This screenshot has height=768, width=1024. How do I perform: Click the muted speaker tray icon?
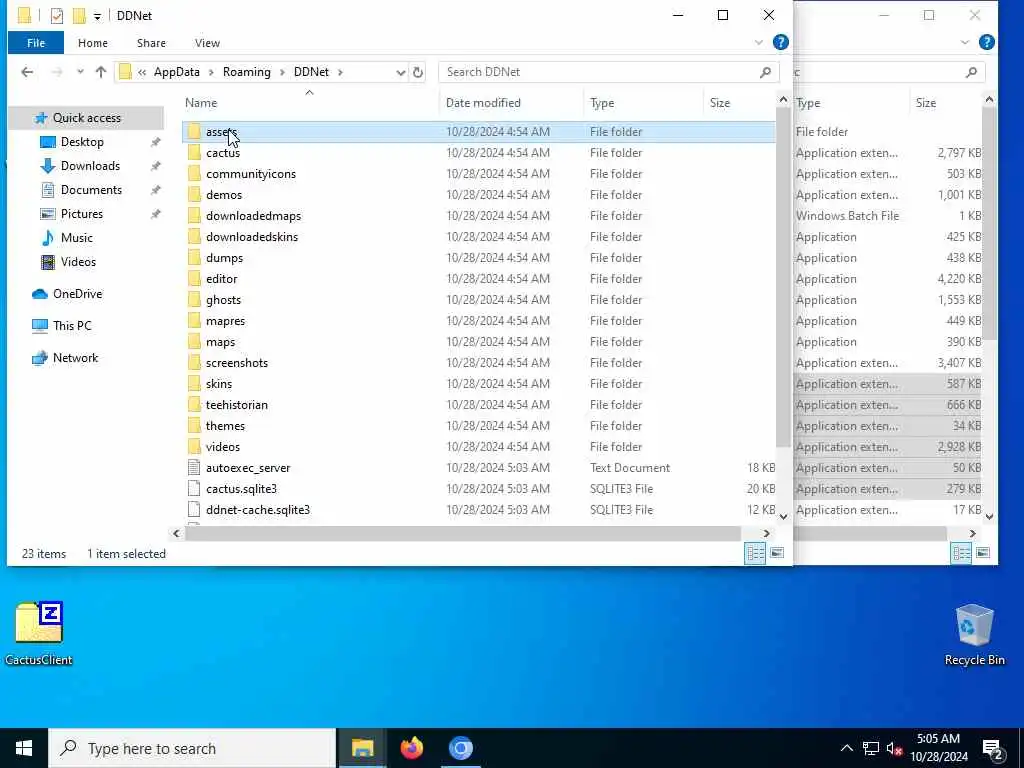point(894,748)
